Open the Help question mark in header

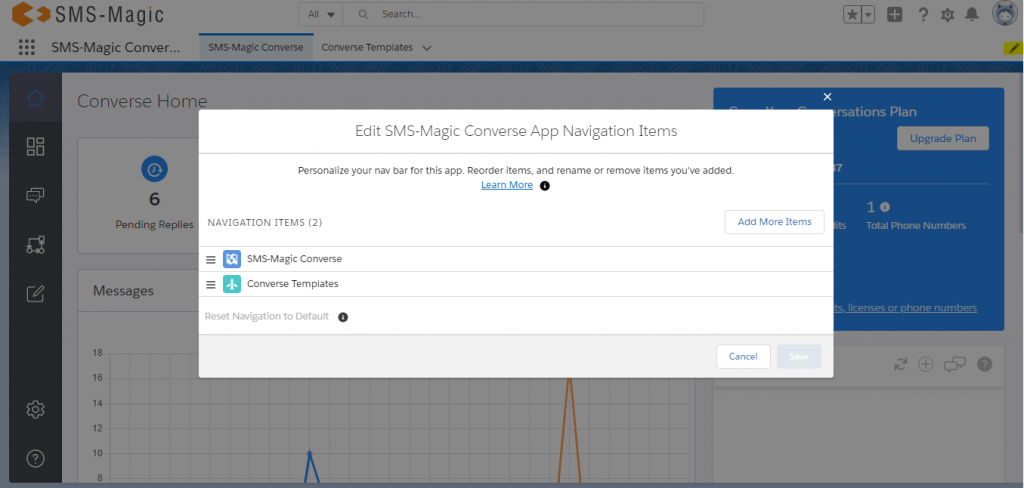coord(923,14)
